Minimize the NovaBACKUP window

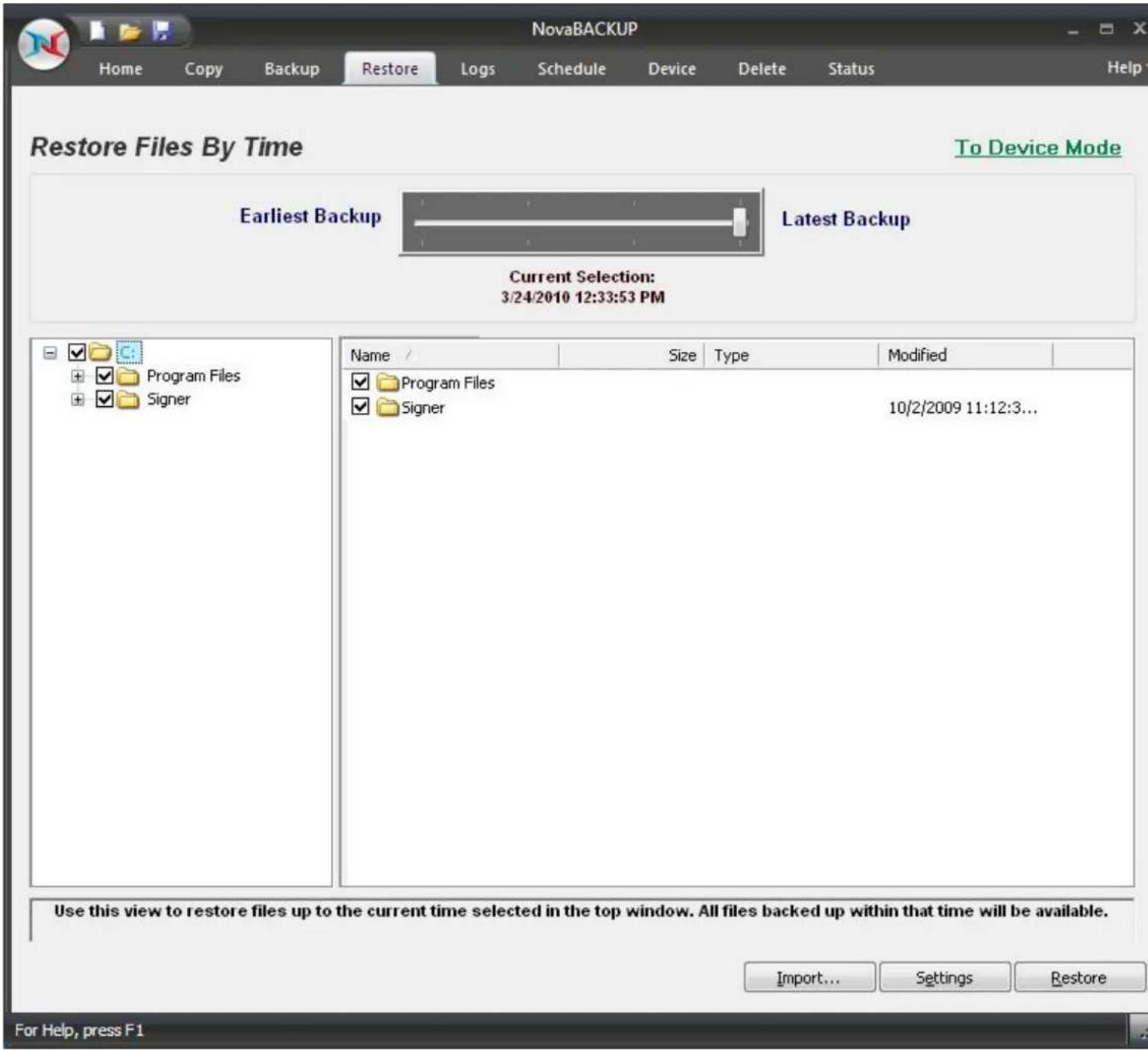(1073, 30)
